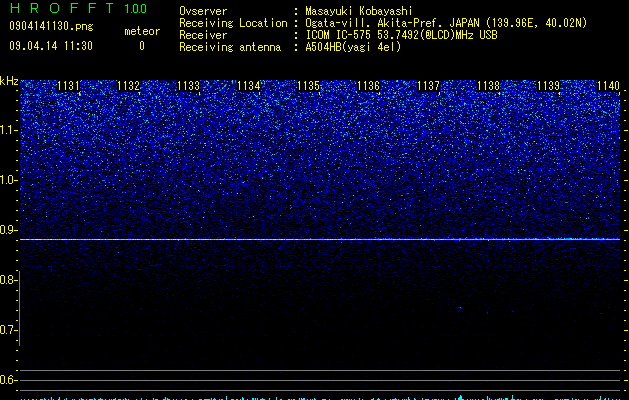Select the 1135 time label
Viewport: 629px width, 400px height.
(x=308, y=86)
